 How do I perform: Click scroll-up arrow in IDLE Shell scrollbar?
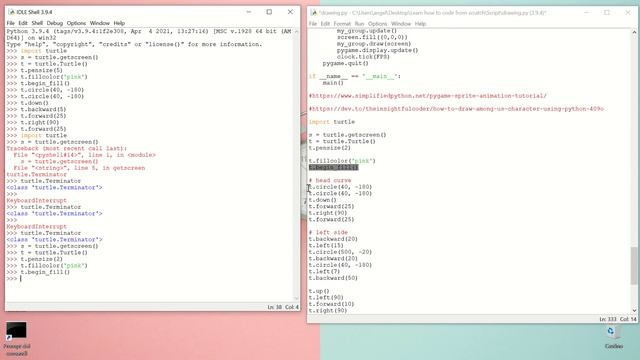[297, 31]
